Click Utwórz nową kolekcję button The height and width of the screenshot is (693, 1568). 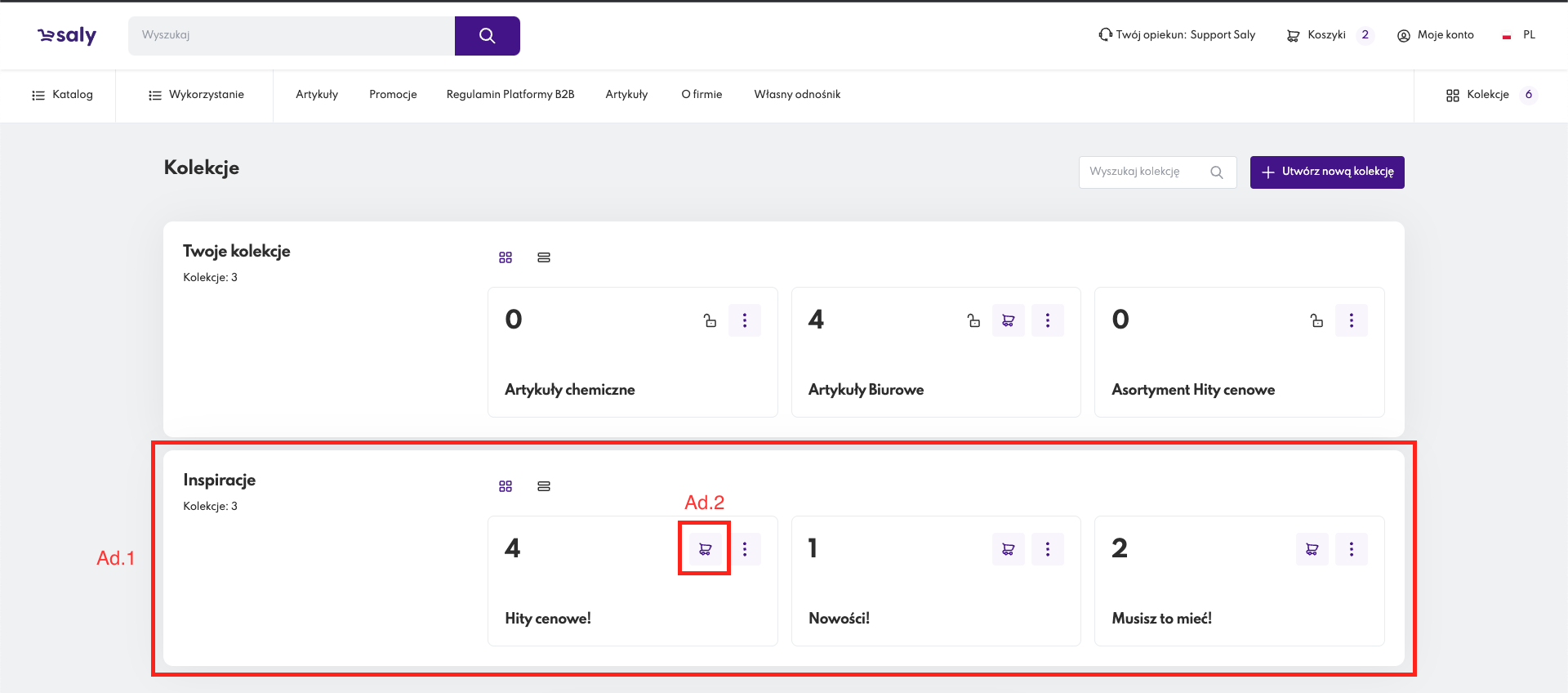pos(1326,172)
